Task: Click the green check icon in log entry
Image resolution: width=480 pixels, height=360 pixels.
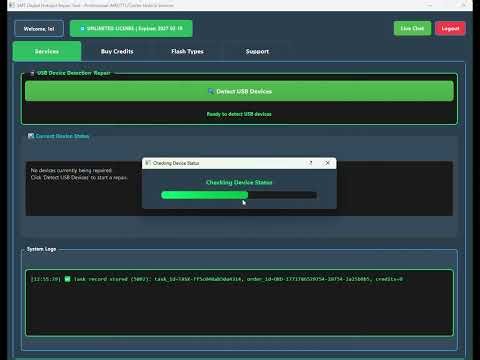Action: [x=68, y=279]
